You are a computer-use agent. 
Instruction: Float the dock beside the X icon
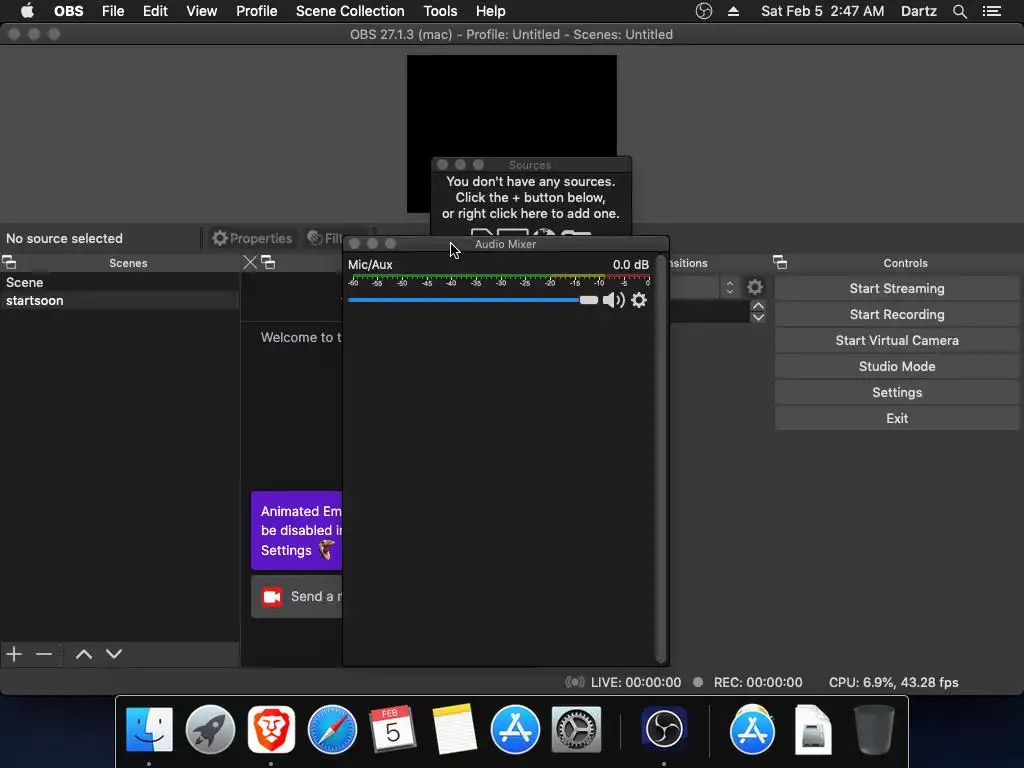click(x=268, y=263)
